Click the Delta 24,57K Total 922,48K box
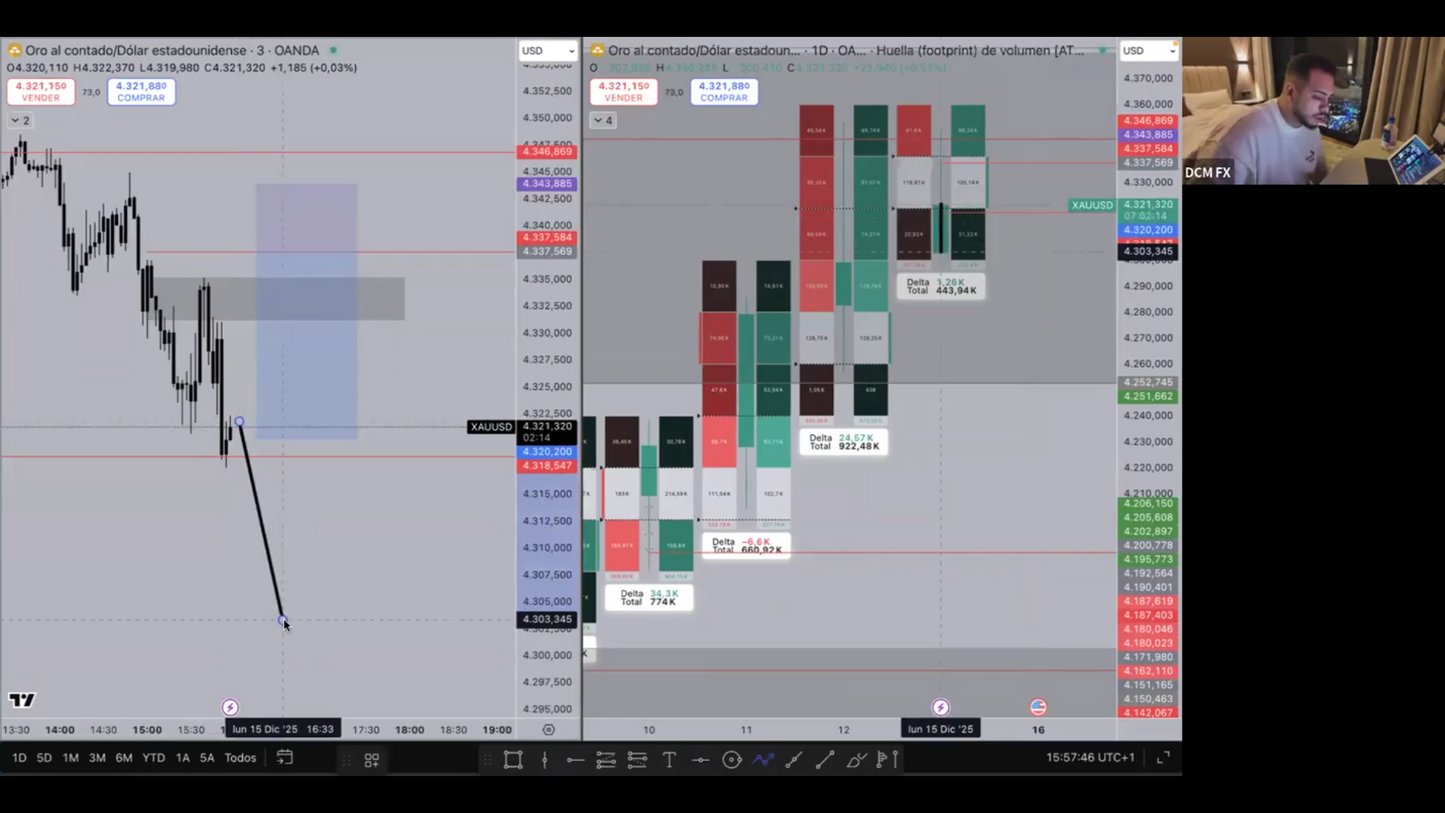Image resolution: width=1445 pixels, height=813 pixels. click(844, 442)
